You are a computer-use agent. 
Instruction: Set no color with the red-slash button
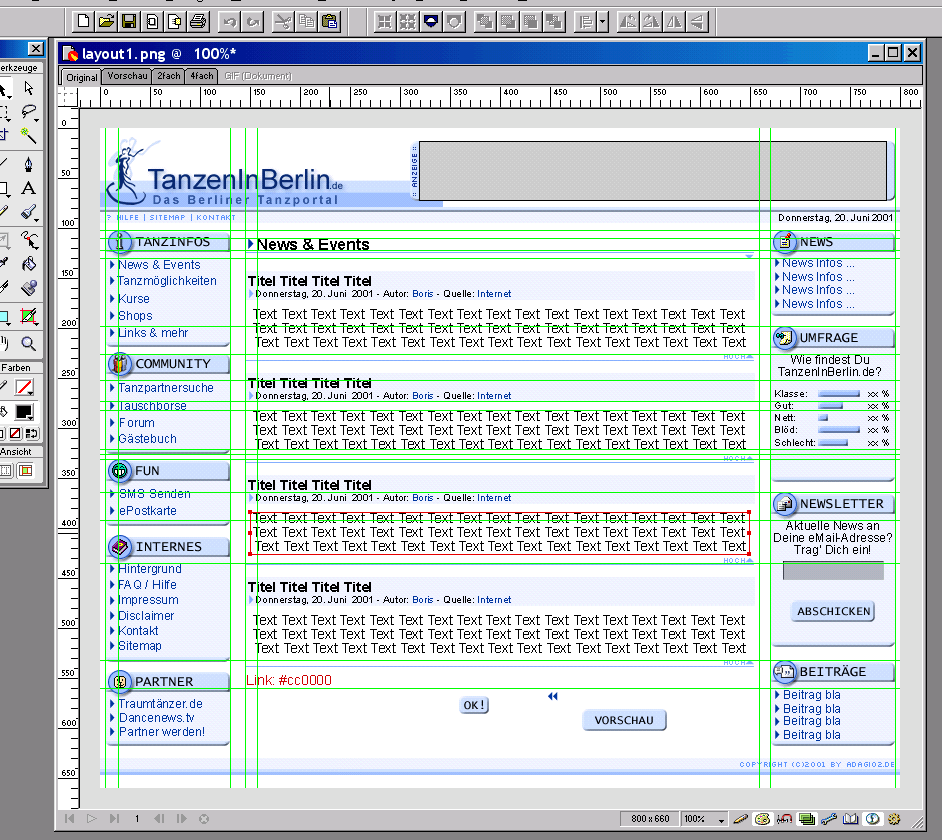click(x=16, y=433)
